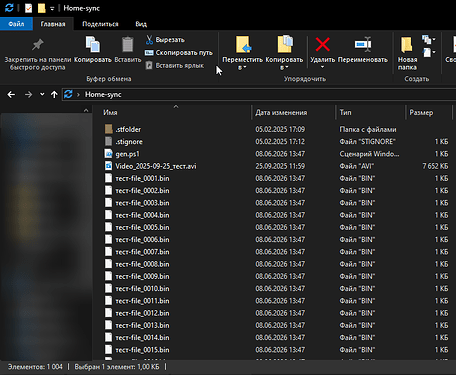Image resolution: width=456 pixels, height=375 pixels.
Task: Click navigation pane scroll up arrow
Action: 86,110
